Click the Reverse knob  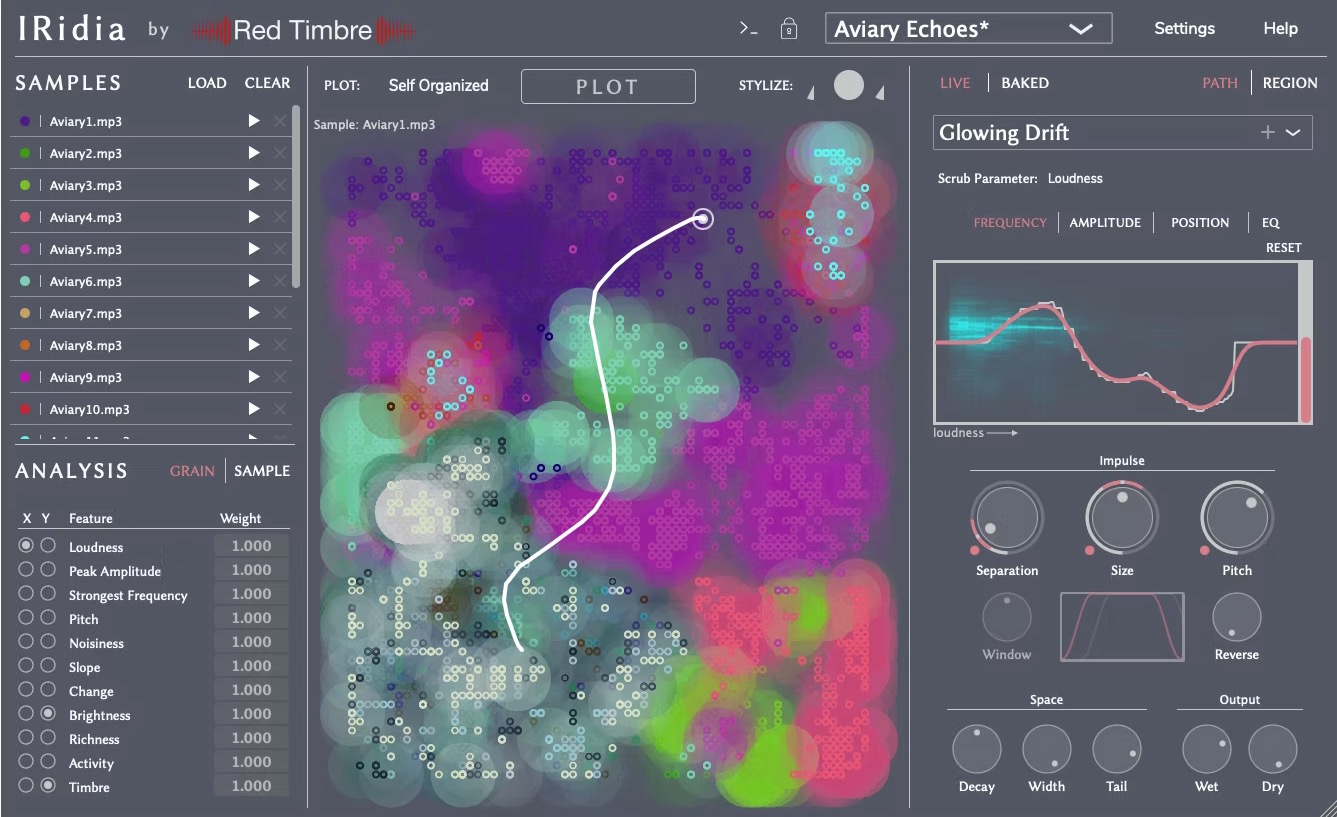(1236, 618)
